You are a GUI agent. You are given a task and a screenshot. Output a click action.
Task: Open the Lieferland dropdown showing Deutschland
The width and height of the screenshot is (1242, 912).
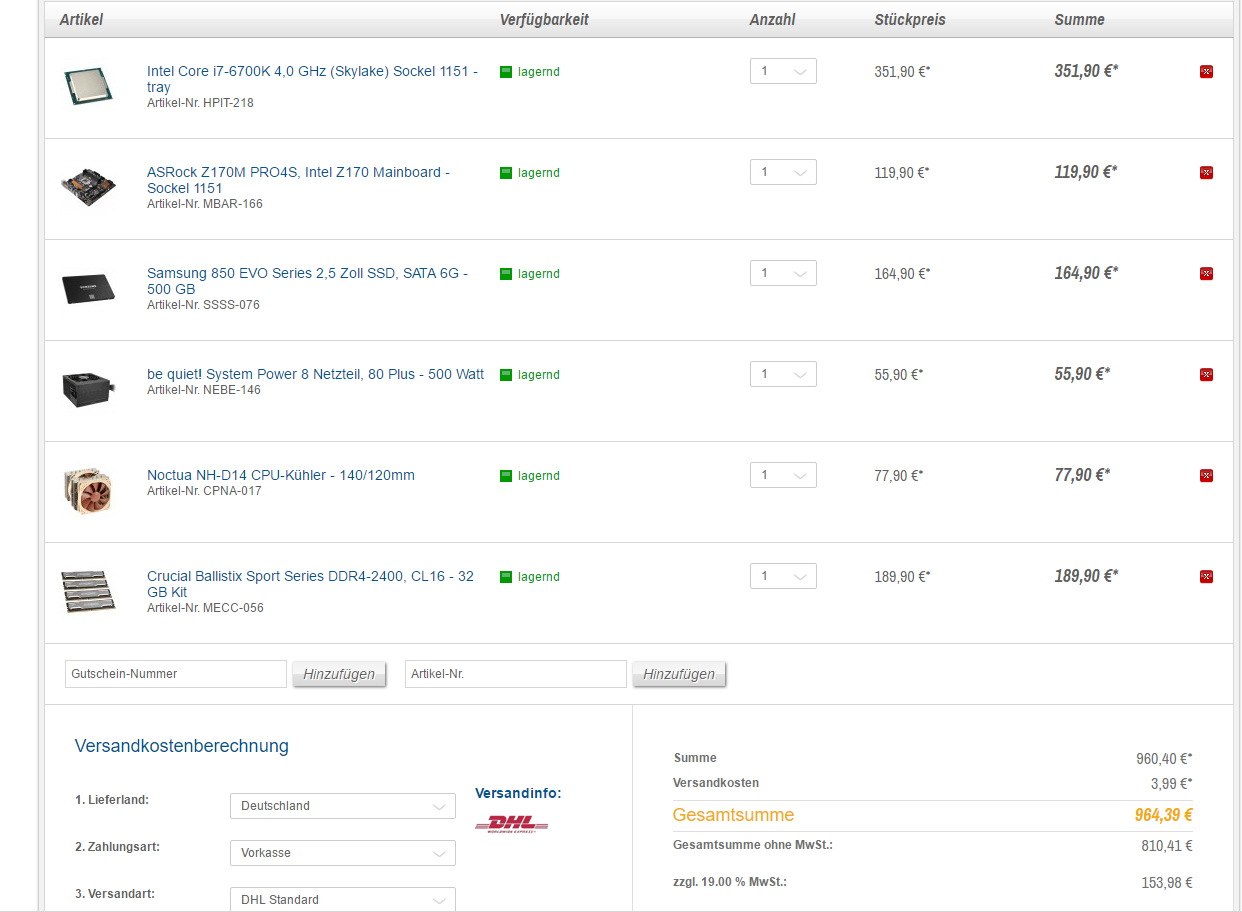343,806
